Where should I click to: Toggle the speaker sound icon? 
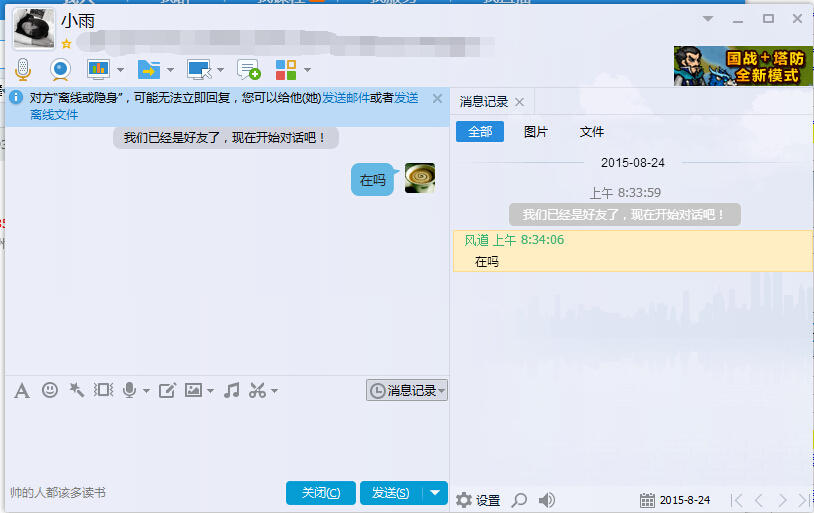pos(547,500)
